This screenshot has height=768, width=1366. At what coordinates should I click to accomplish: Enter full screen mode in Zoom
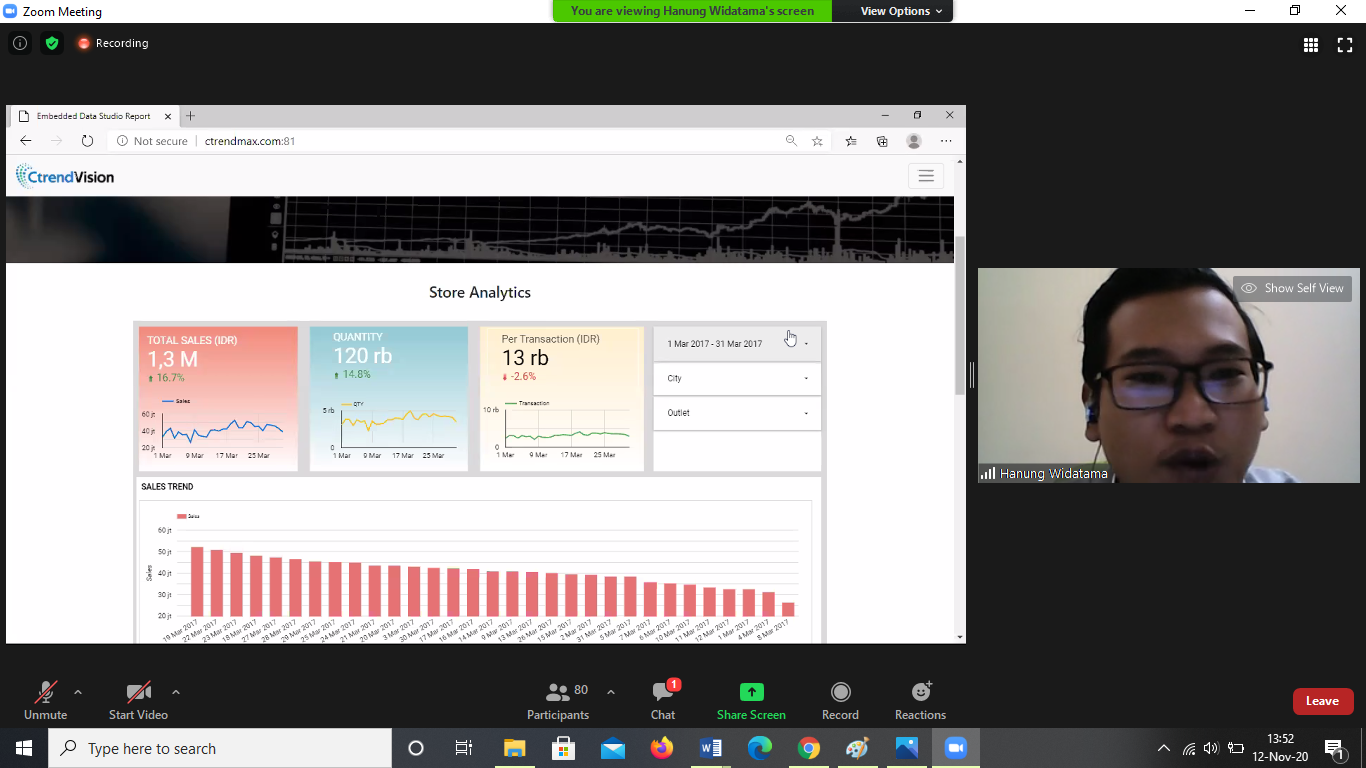click(x=1345, y=44)
